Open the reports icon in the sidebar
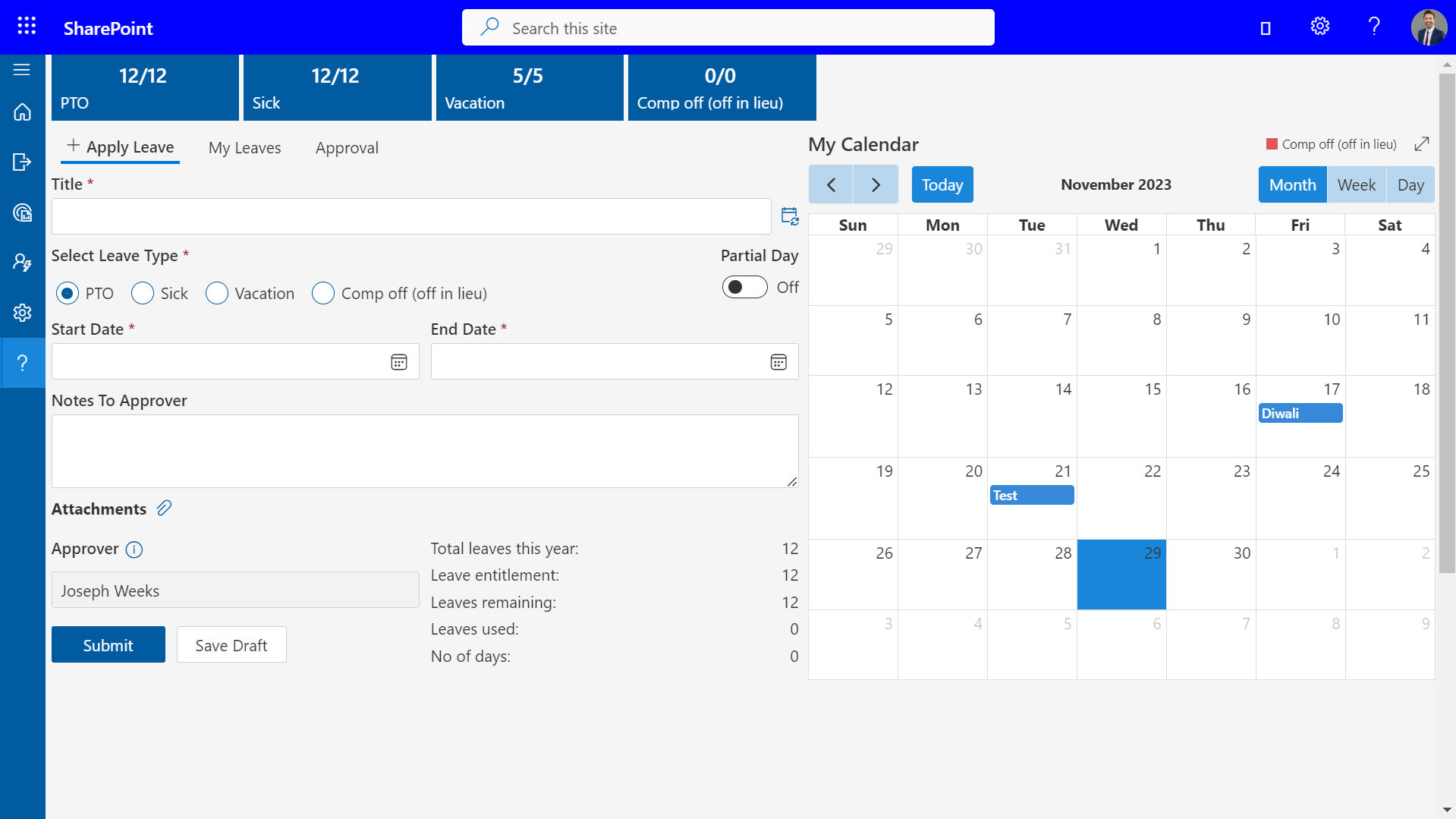Screen dimensions: 1456x819 pyautogui.click(x=22, y=213)
